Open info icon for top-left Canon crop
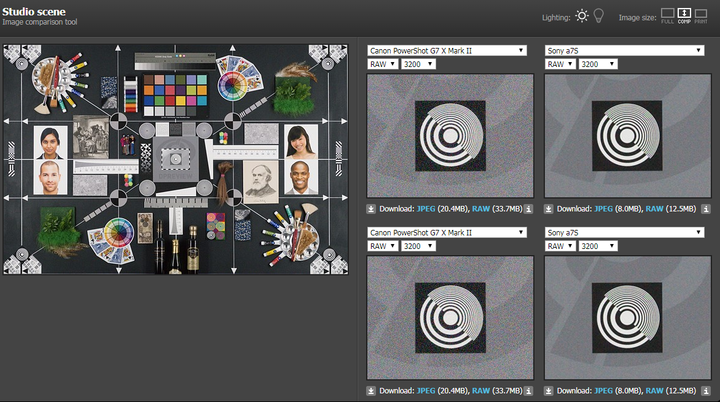The height and width of the screenshot is (402, 720). point(529,209)
